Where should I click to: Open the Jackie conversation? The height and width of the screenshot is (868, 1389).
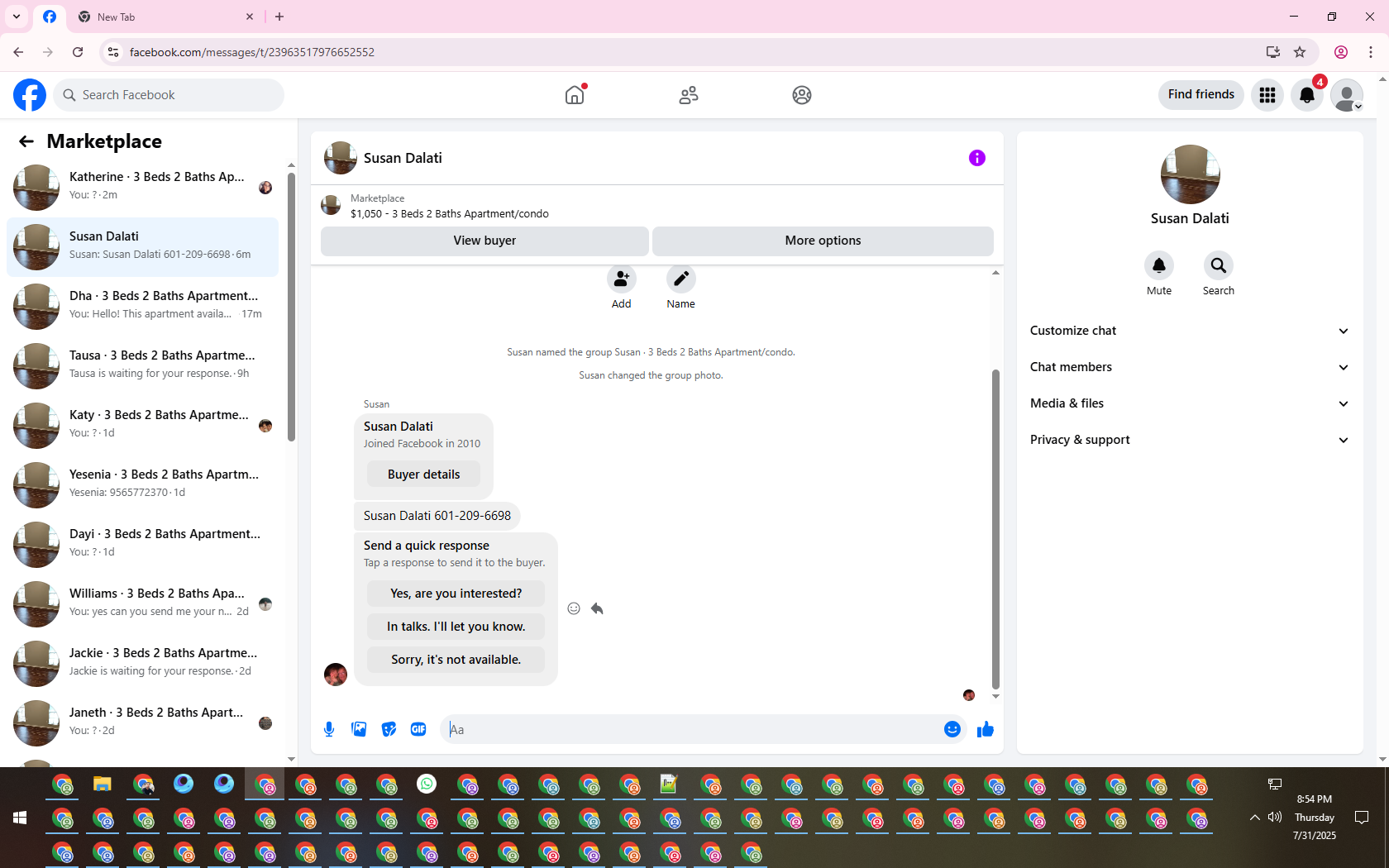pos(142,662)
